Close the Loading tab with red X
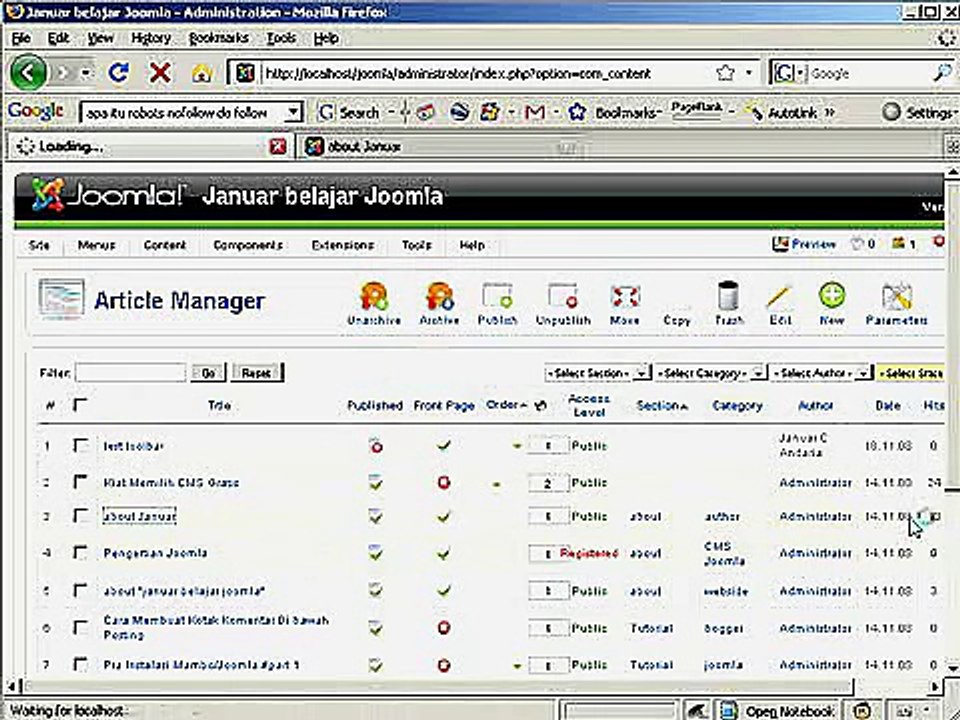 coord(278,146)
